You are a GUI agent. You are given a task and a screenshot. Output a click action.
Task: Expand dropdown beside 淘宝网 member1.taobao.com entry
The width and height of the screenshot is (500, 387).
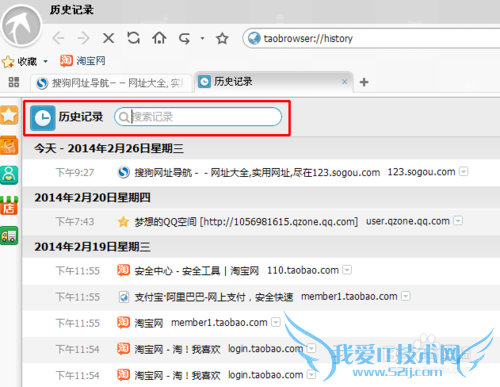[x=276, y=322]
